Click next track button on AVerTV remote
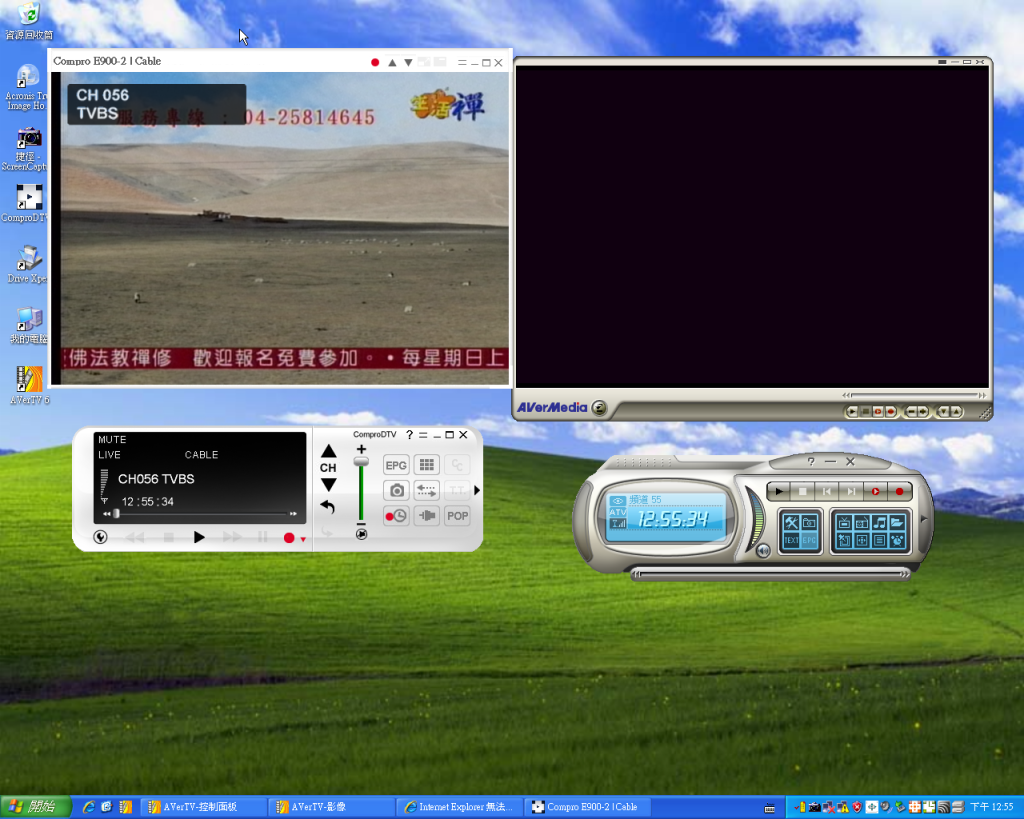 [x=851, y=491]
